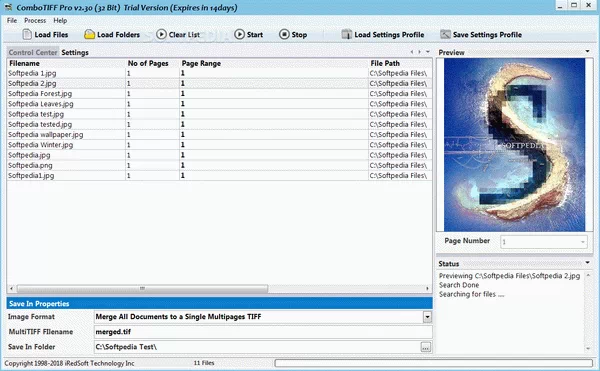Browse for Save In Folder with ellipsis button
600x371 pixels.
(426, 347)
